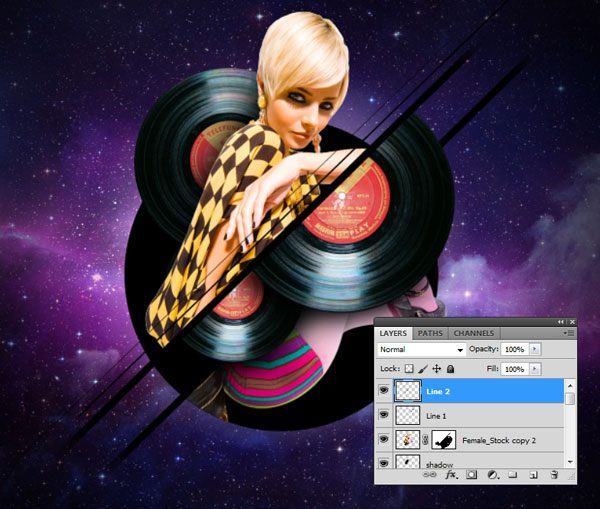
Task: Switch to the Channels tab
Action: click(x=472, y=333)
